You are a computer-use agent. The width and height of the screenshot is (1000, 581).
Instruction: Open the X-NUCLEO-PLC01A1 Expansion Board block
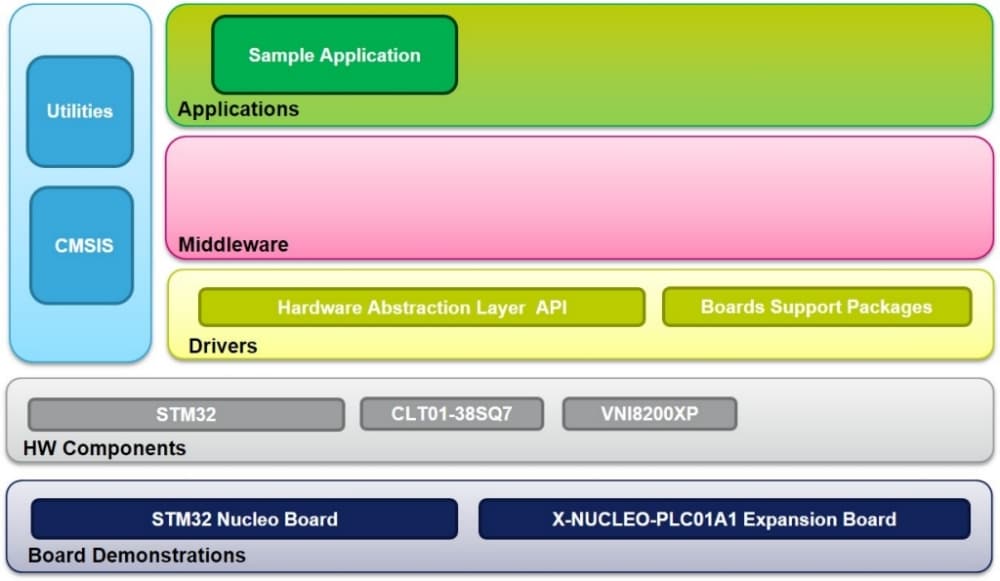pos(724,519)
